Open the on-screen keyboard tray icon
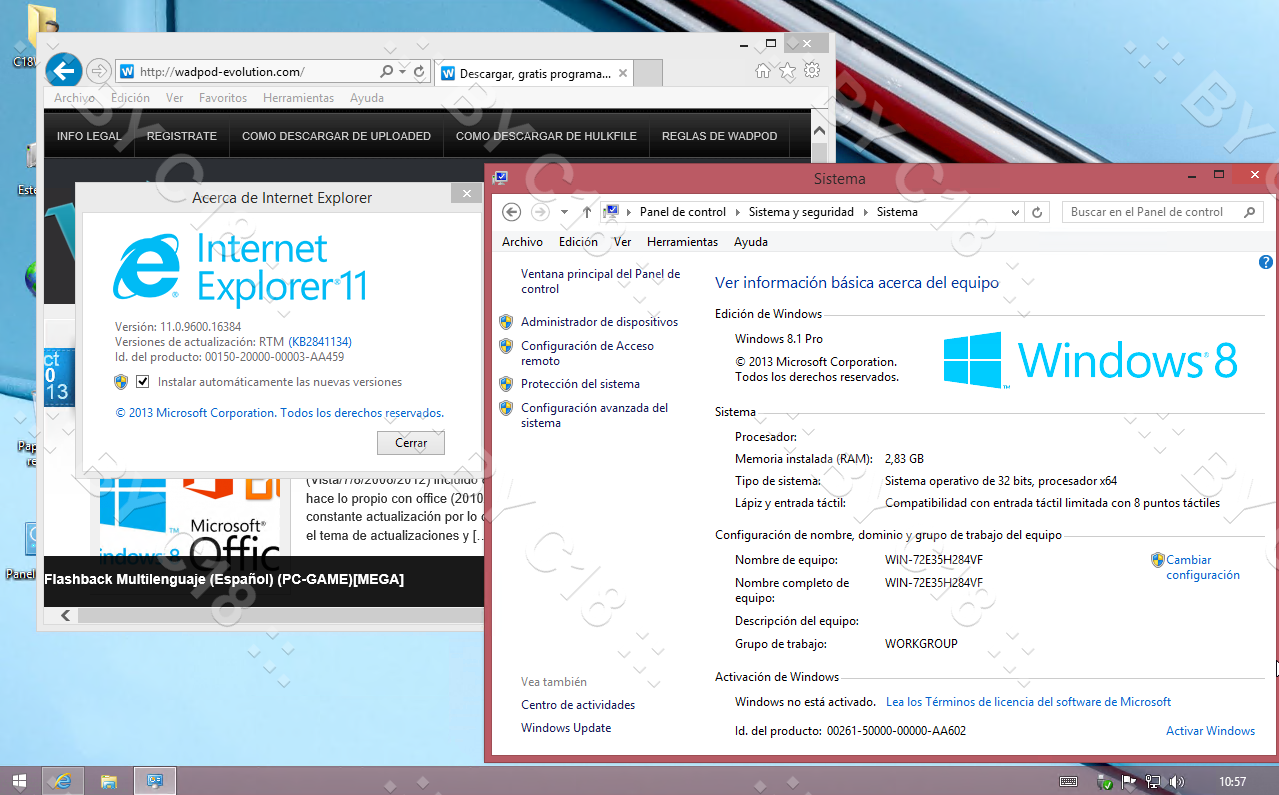This screenshot has width=1279, height=795. coord(1068,781)
